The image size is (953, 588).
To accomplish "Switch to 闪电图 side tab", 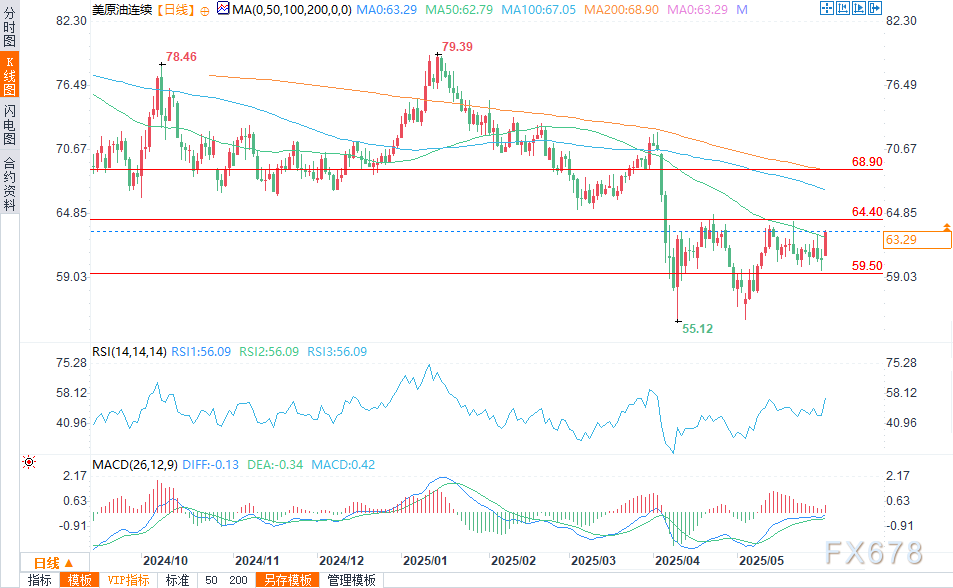I will [x=9, y=125].
